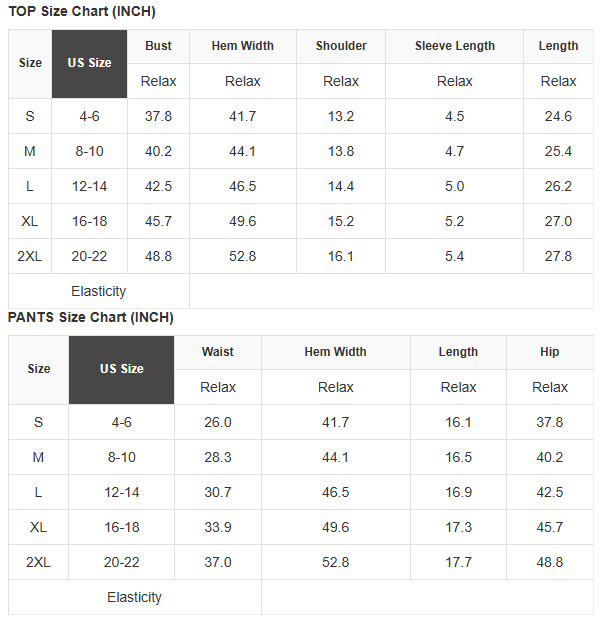Image resolution: width=601 pixels, height=618 pixels.
Task: Select the Hip column header
Action: pos(550,352)
